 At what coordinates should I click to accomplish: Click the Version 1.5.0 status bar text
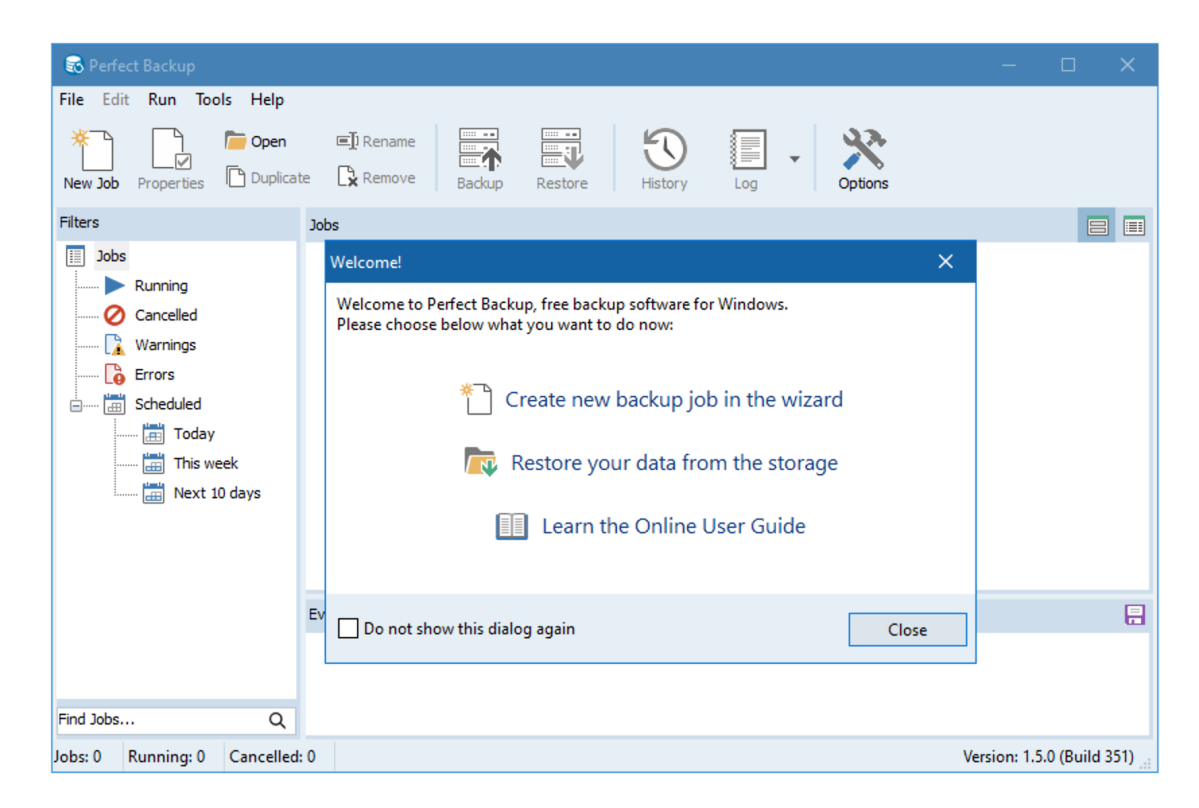coord(1048,757)
